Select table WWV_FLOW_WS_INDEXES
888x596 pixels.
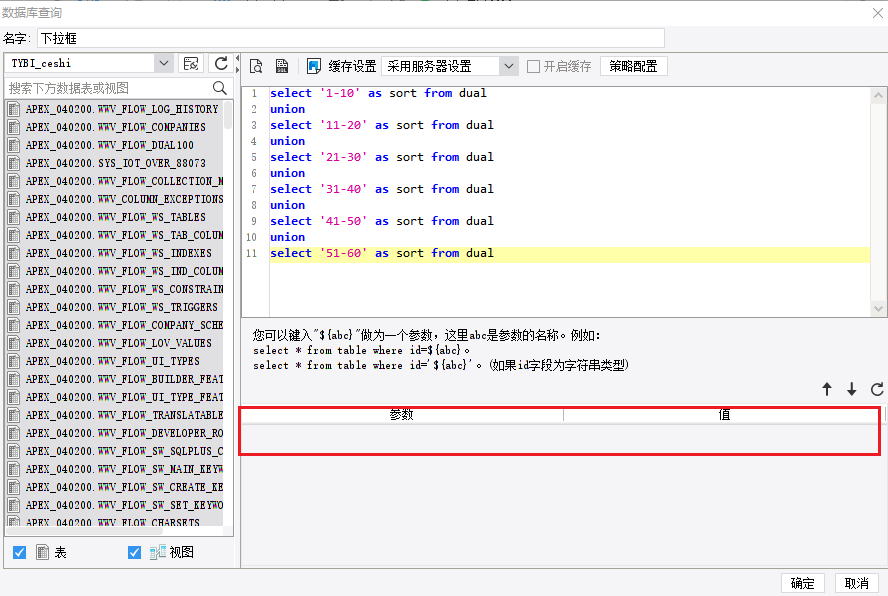coord(118,253)
